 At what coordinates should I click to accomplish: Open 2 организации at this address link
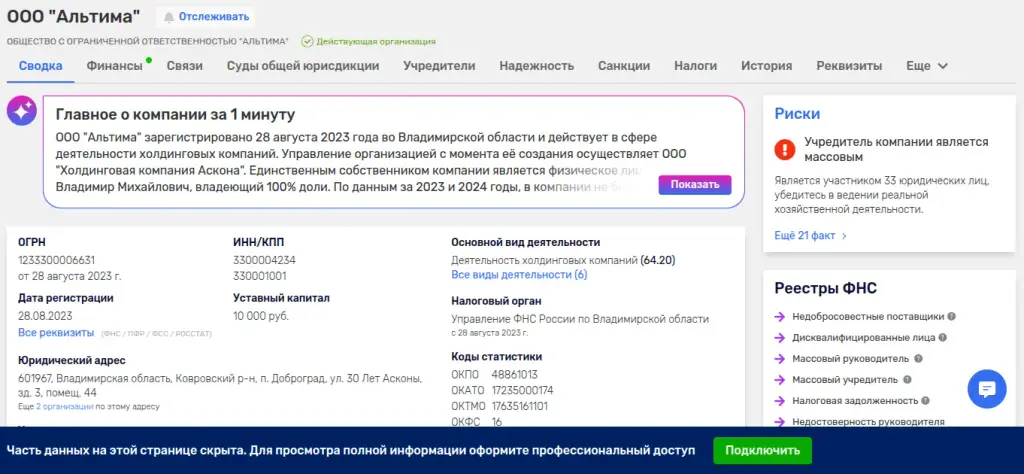(64, 407)
